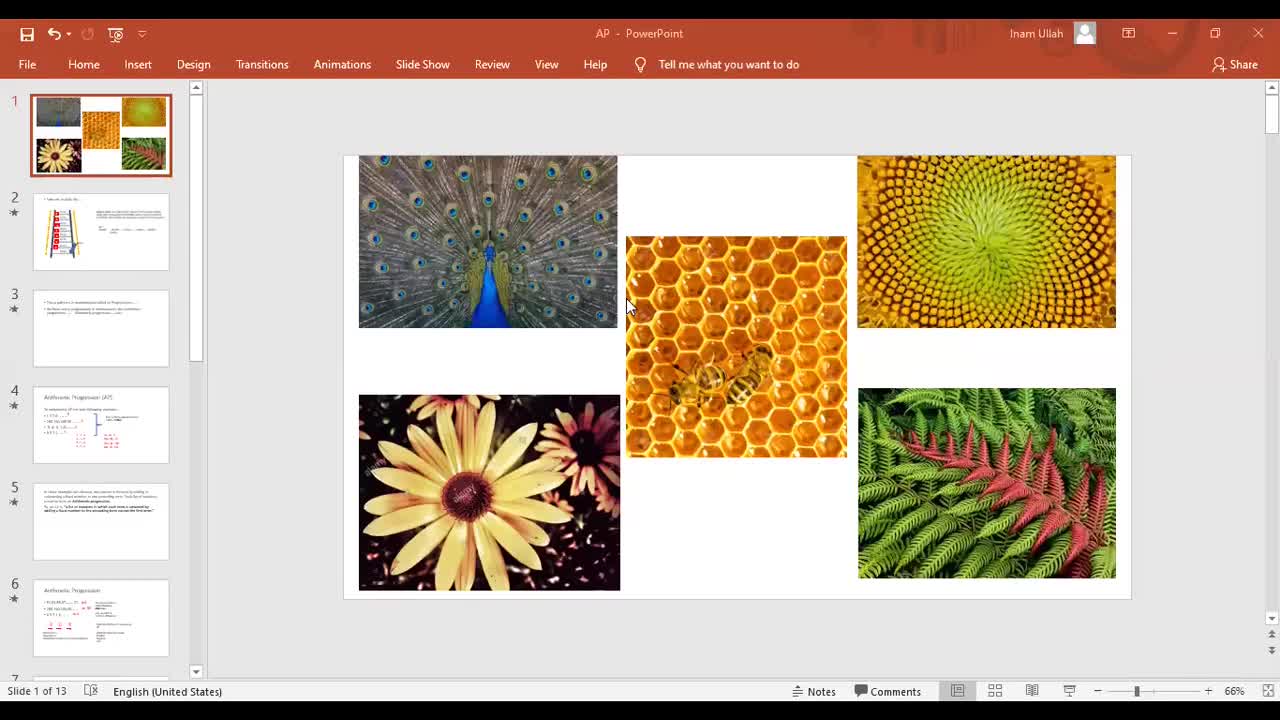This screenshot has width=1280, height=720.
Task: Select the peacock picture on slide
Action: point(488,241)
